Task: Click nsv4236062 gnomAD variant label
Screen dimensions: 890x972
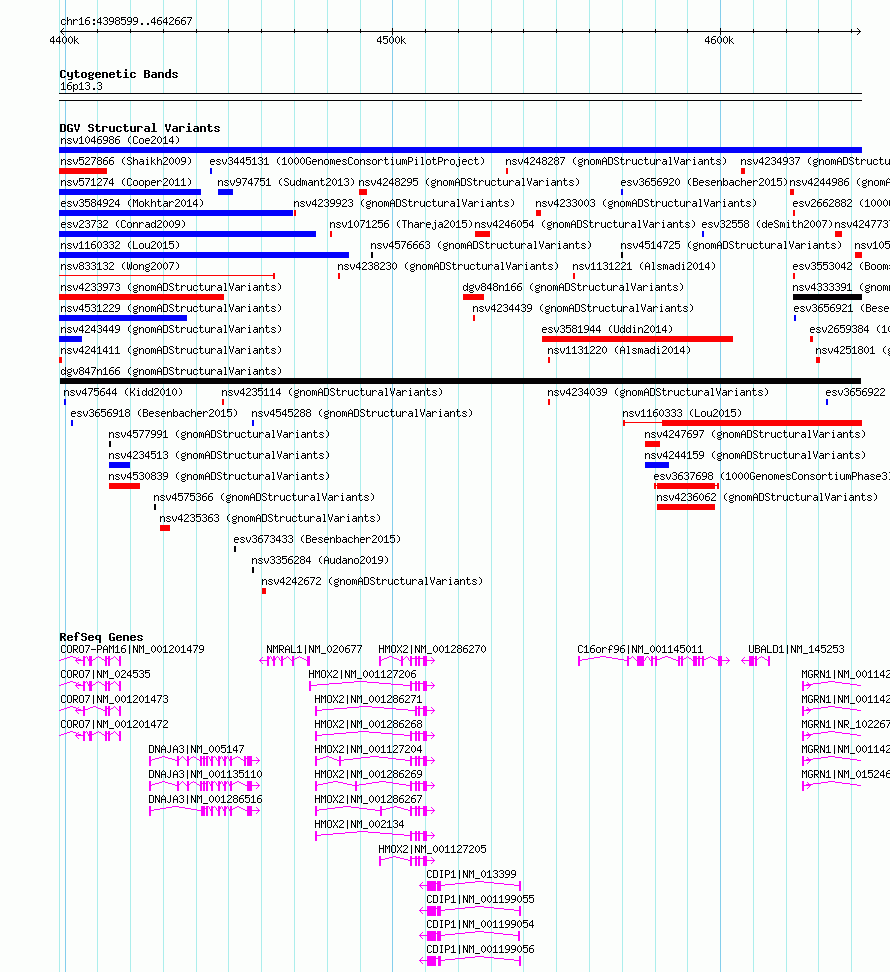Action: (767, 497)
